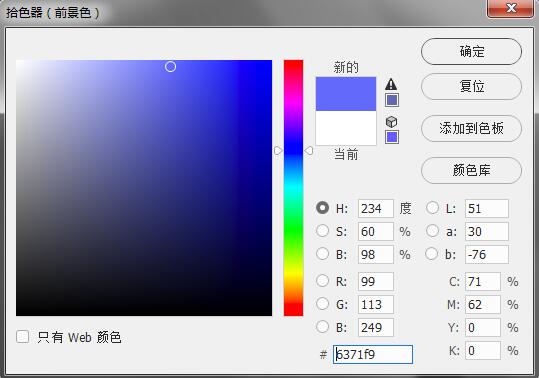This screenshot has height=378, width=539.
Task: Click the dialog title 拾色器（前景色）
Action: 53,13
